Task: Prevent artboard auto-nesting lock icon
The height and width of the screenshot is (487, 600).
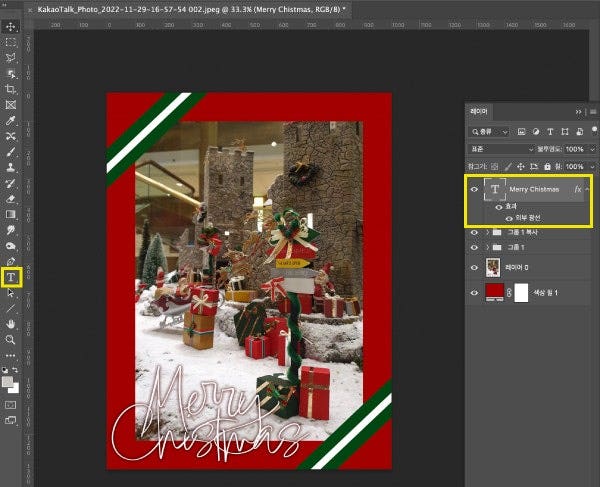Action: coord(534,166)
